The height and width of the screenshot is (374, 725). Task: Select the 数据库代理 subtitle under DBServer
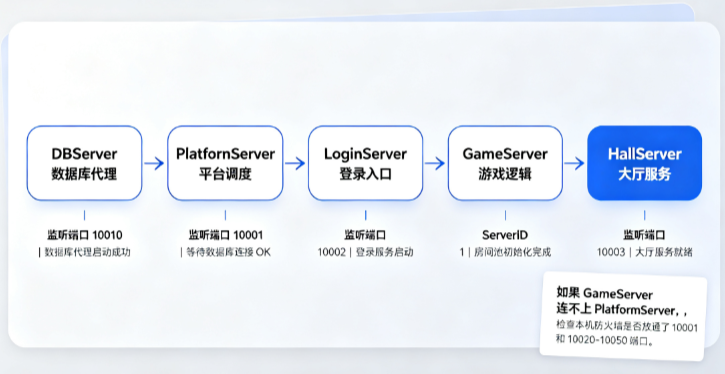(84, 174)
